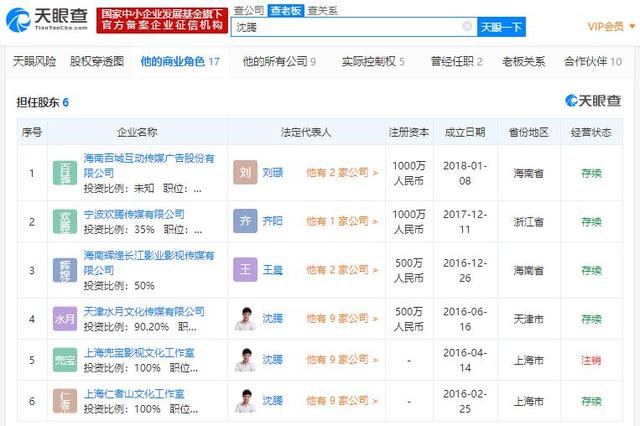Open 上海仁者山文化工作室 link

134,394
